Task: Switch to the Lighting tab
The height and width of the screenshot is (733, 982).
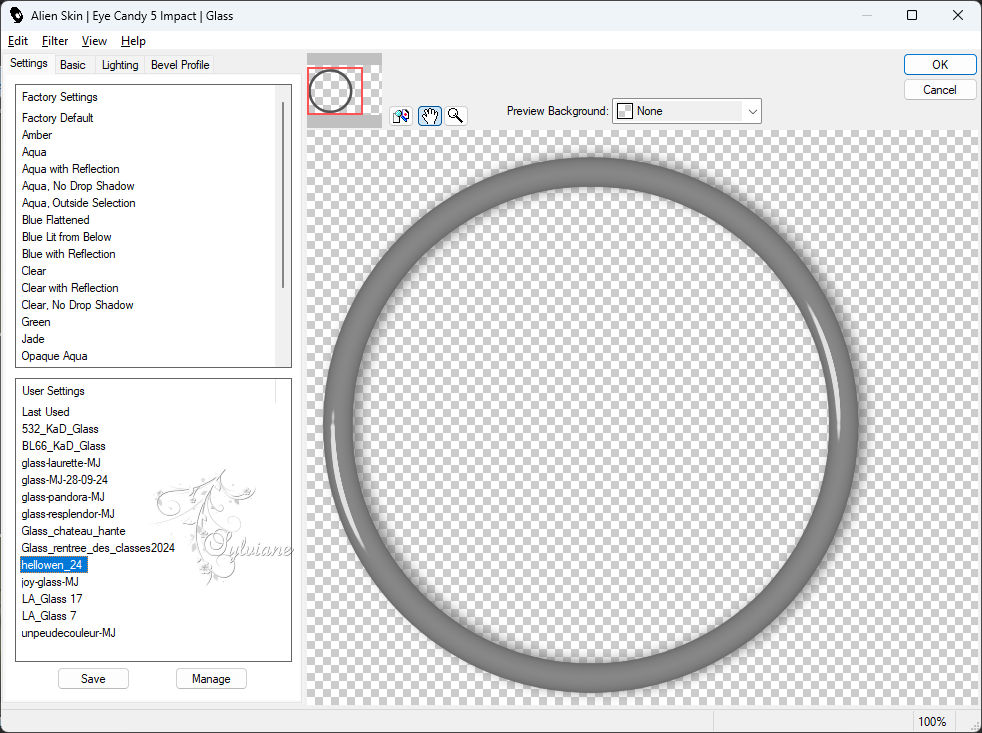Action: click(120, 65)
